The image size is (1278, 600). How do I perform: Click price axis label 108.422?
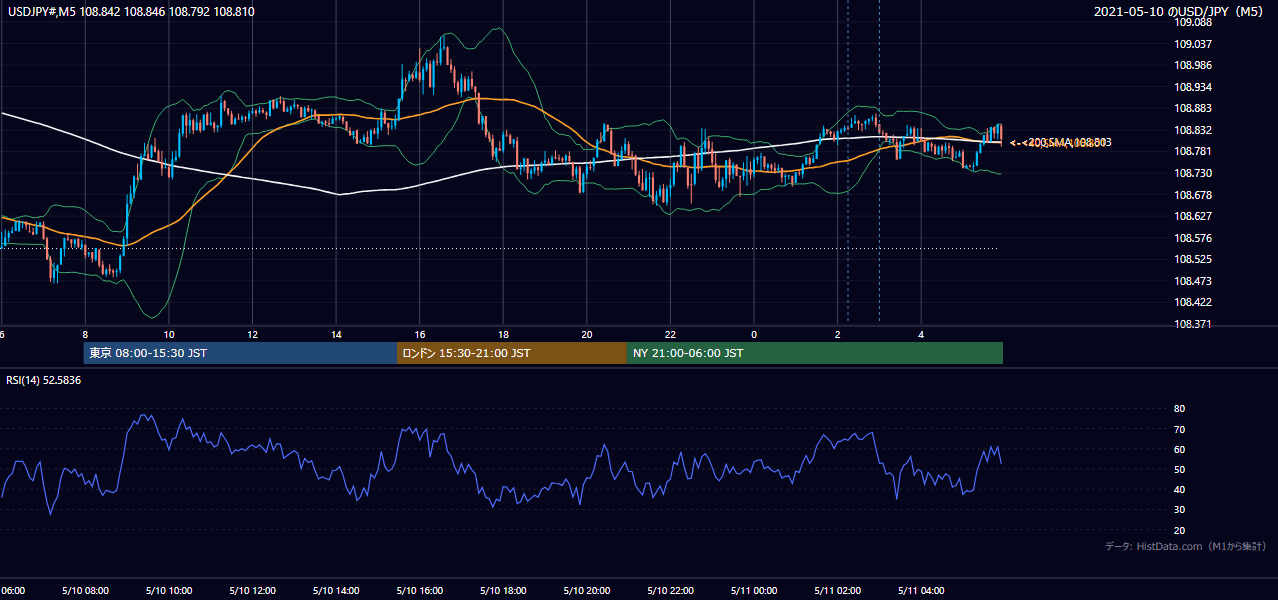(x=1194, y=302)
